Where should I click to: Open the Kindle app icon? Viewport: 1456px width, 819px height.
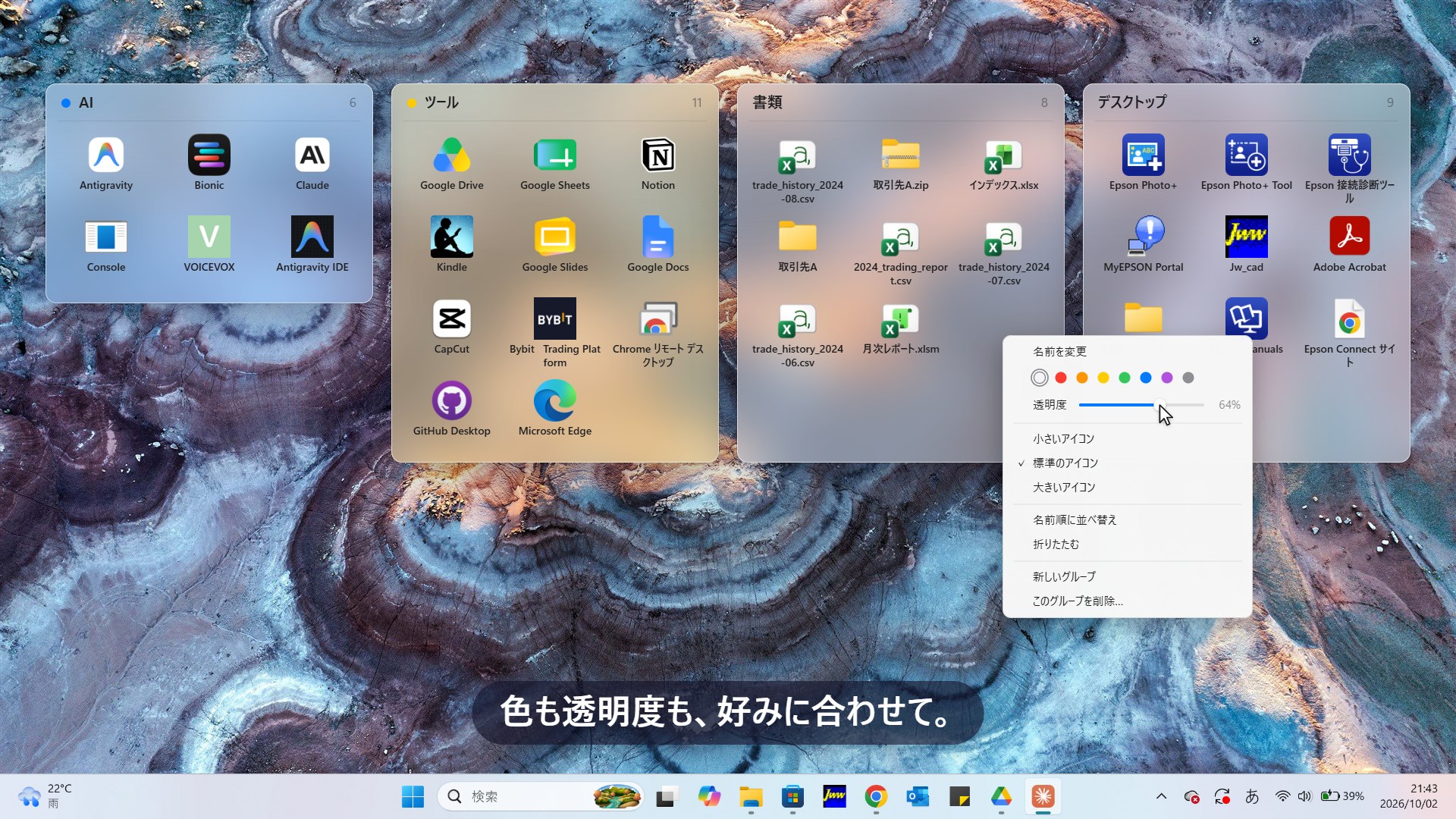(x=452, y=237)
